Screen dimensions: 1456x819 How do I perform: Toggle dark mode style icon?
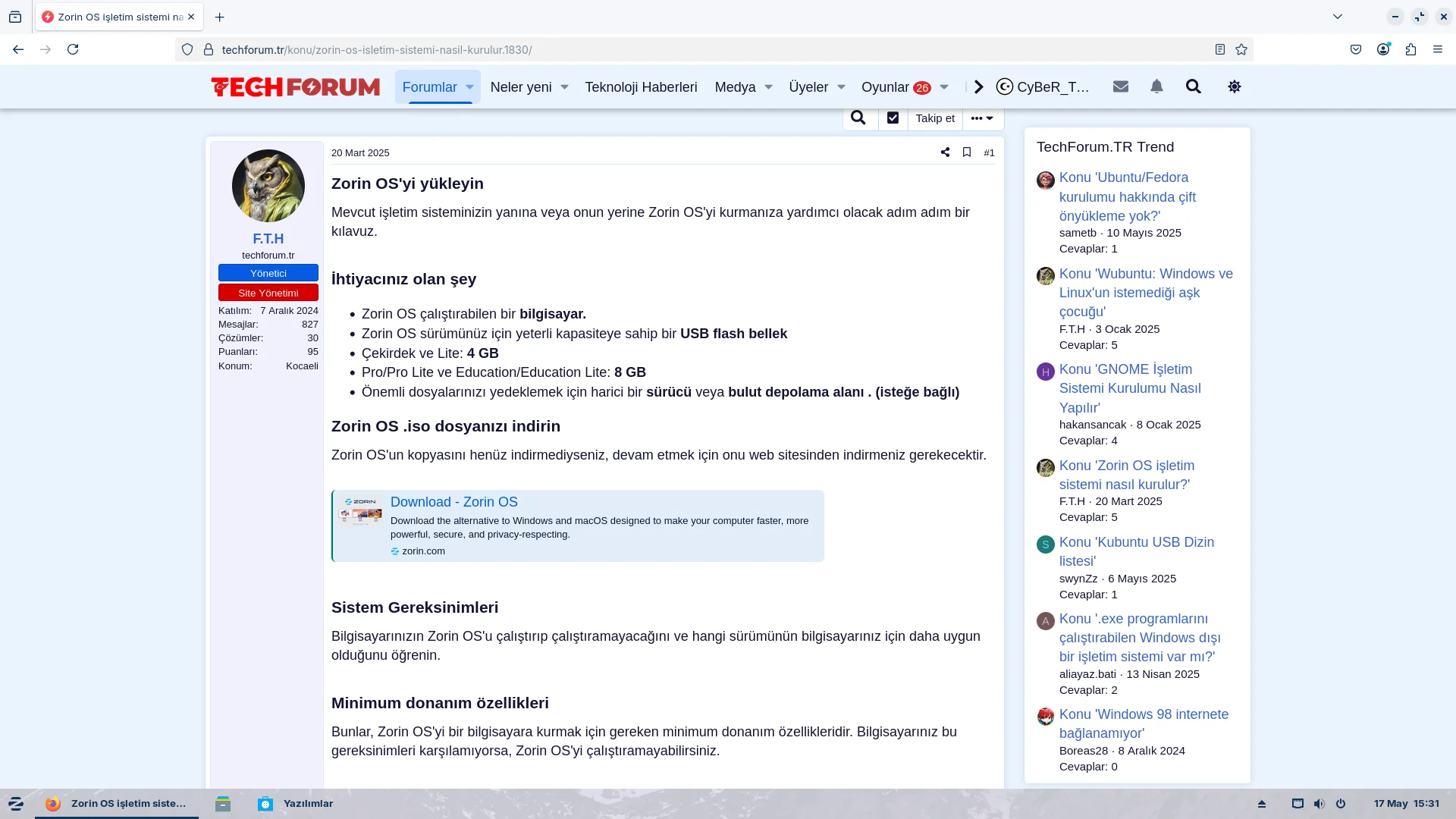coord(1235,86)
